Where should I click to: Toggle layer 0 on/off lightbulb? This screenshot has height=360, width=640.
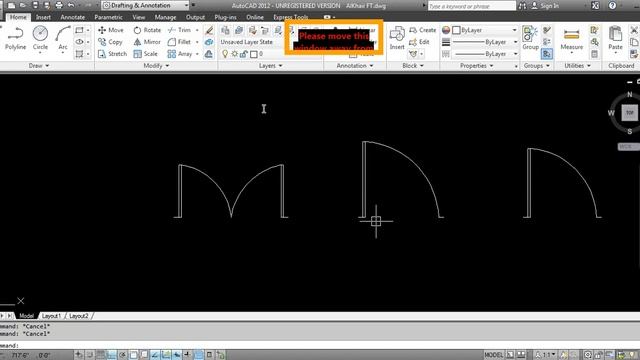coord(225,54)
